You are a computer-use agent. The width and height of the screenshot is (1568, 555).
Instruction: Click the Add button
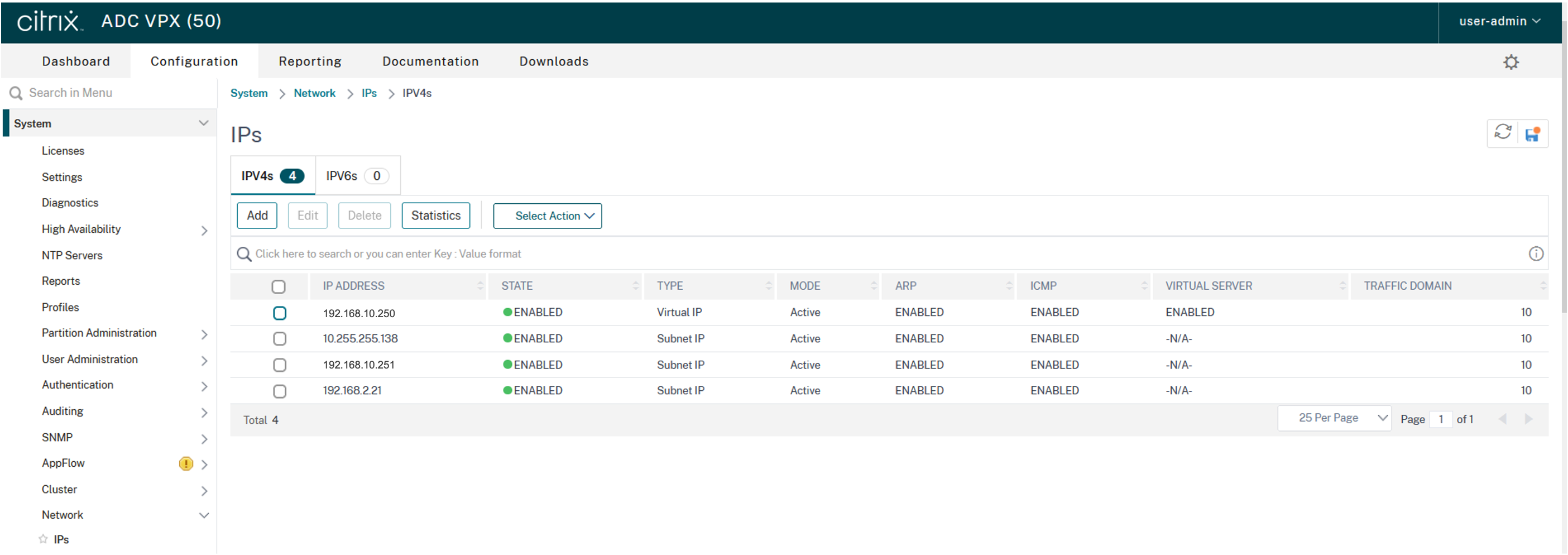pos(257,216)
